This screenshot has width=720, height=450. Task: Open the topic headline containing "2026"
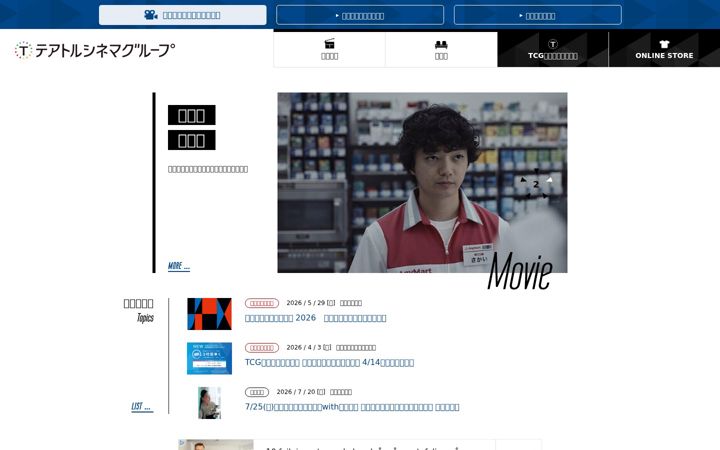315,318
